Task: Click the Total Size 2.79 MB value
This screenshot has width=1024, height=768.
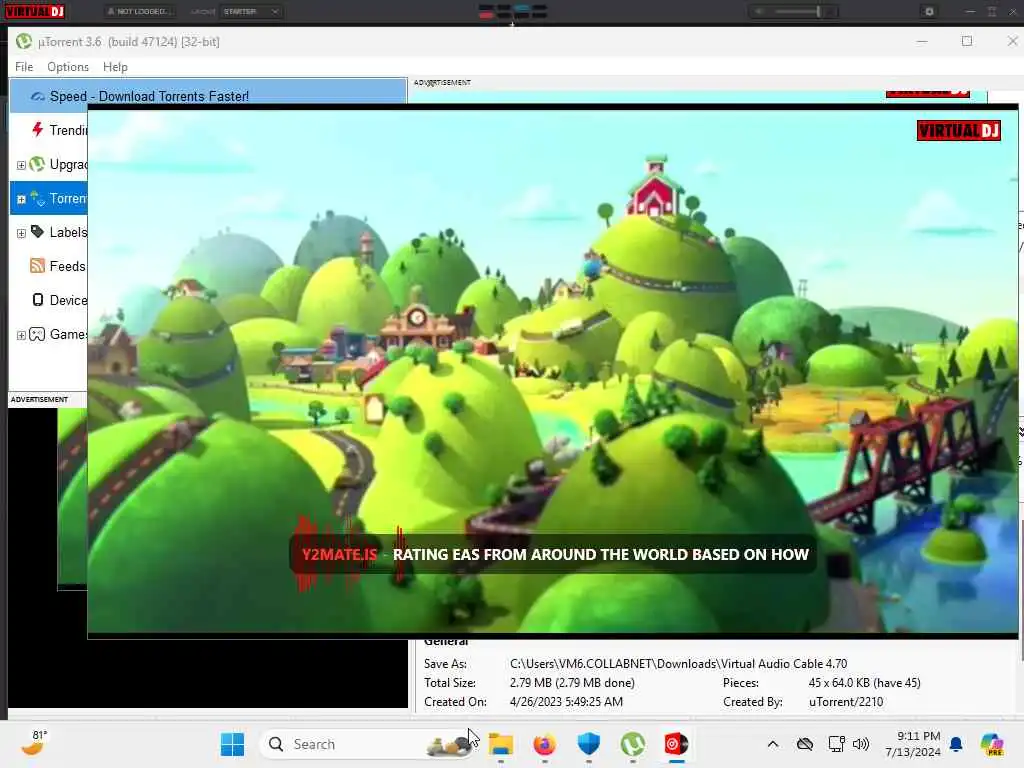Action: coord(571,682)
